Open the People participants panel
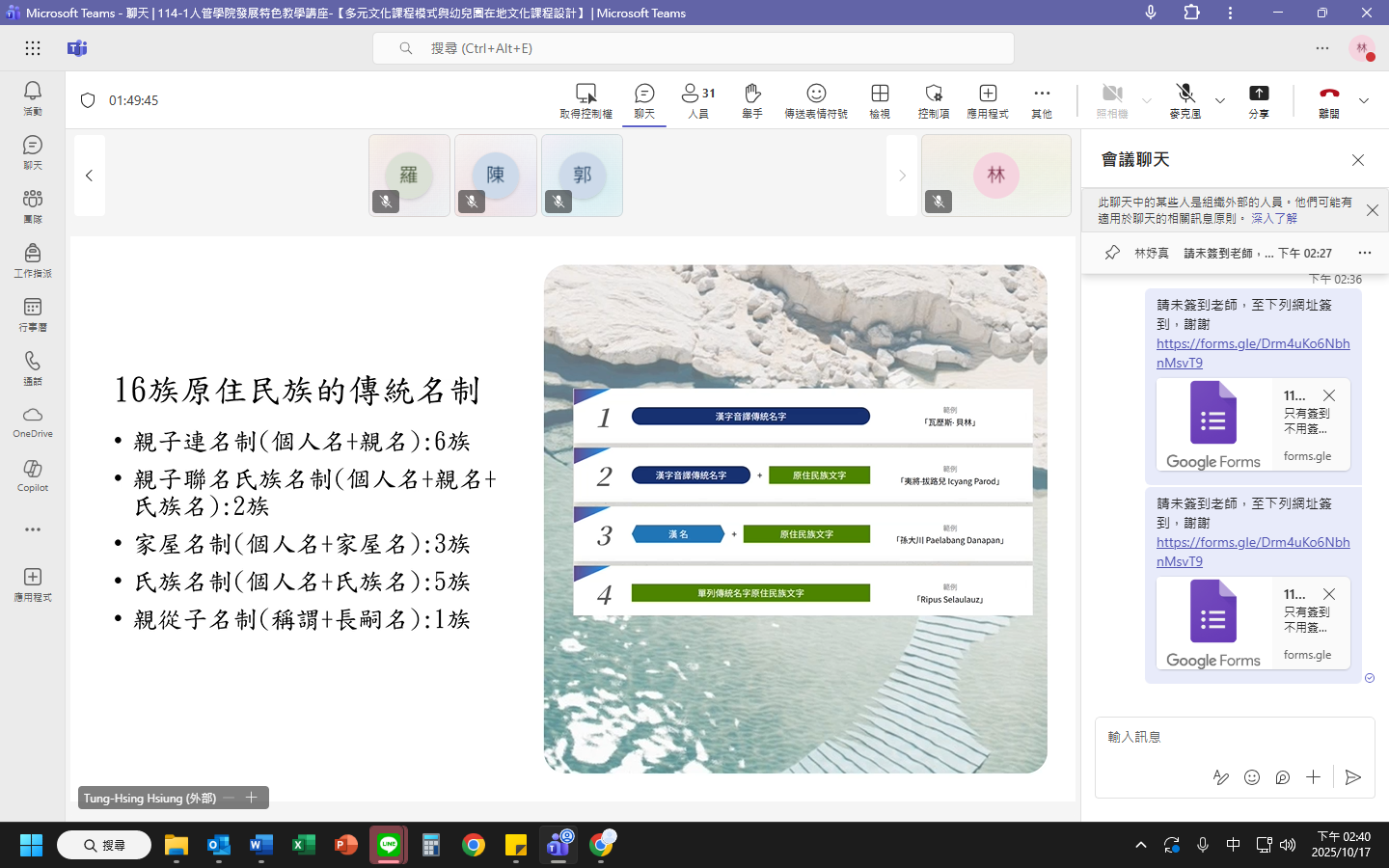Image resolution: width=1389 pixels, height=868 pixels. coord(698,100)
